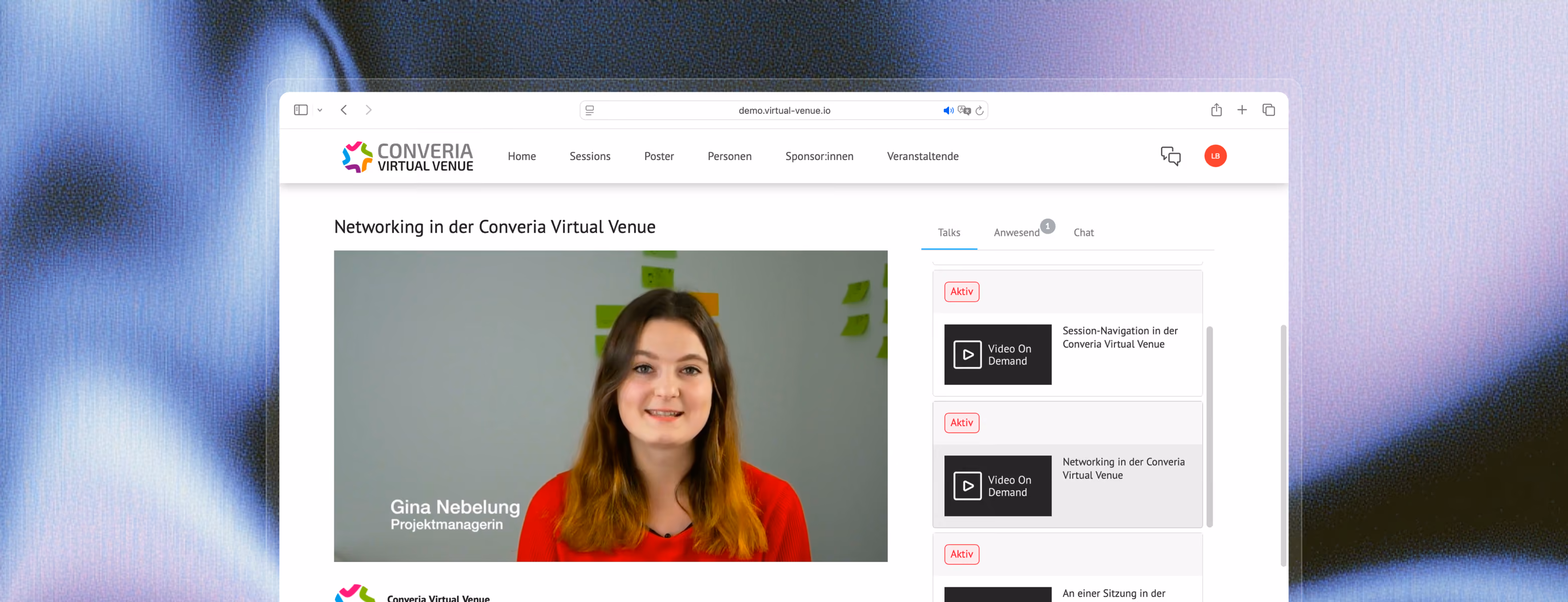Screen dimensions: 1568x602
Task: Click the Anwesend count badge
Action: (x=1048, y=226)
